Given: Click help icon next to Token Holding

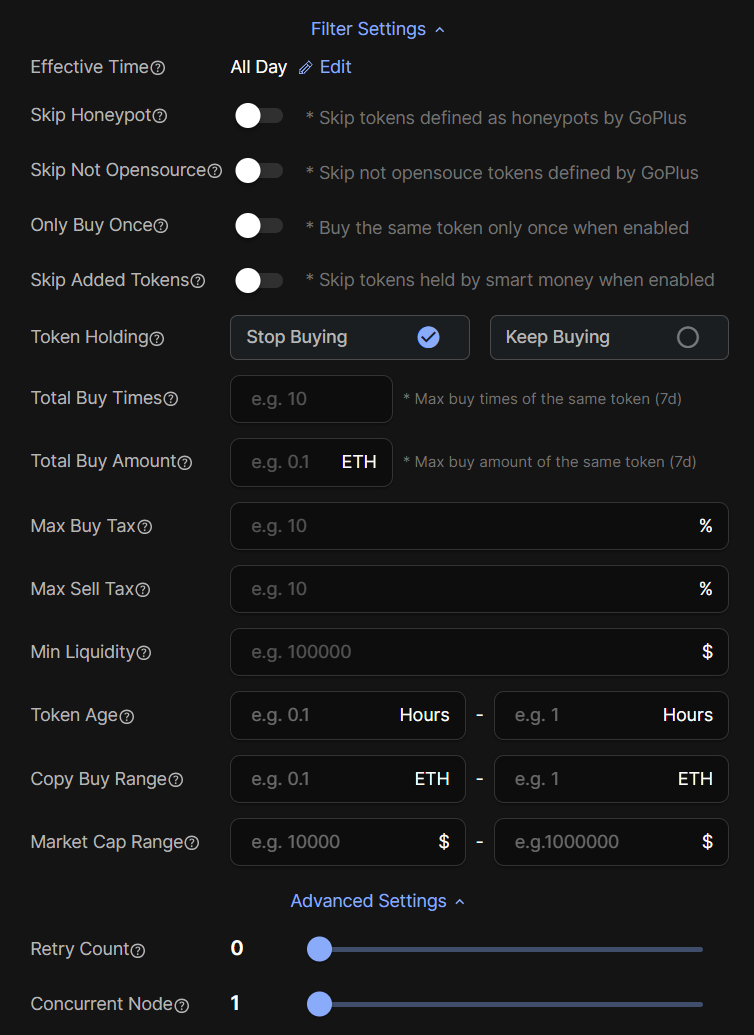Looking at the screenshot, I should pyautogui.click(x=157, y=339).
